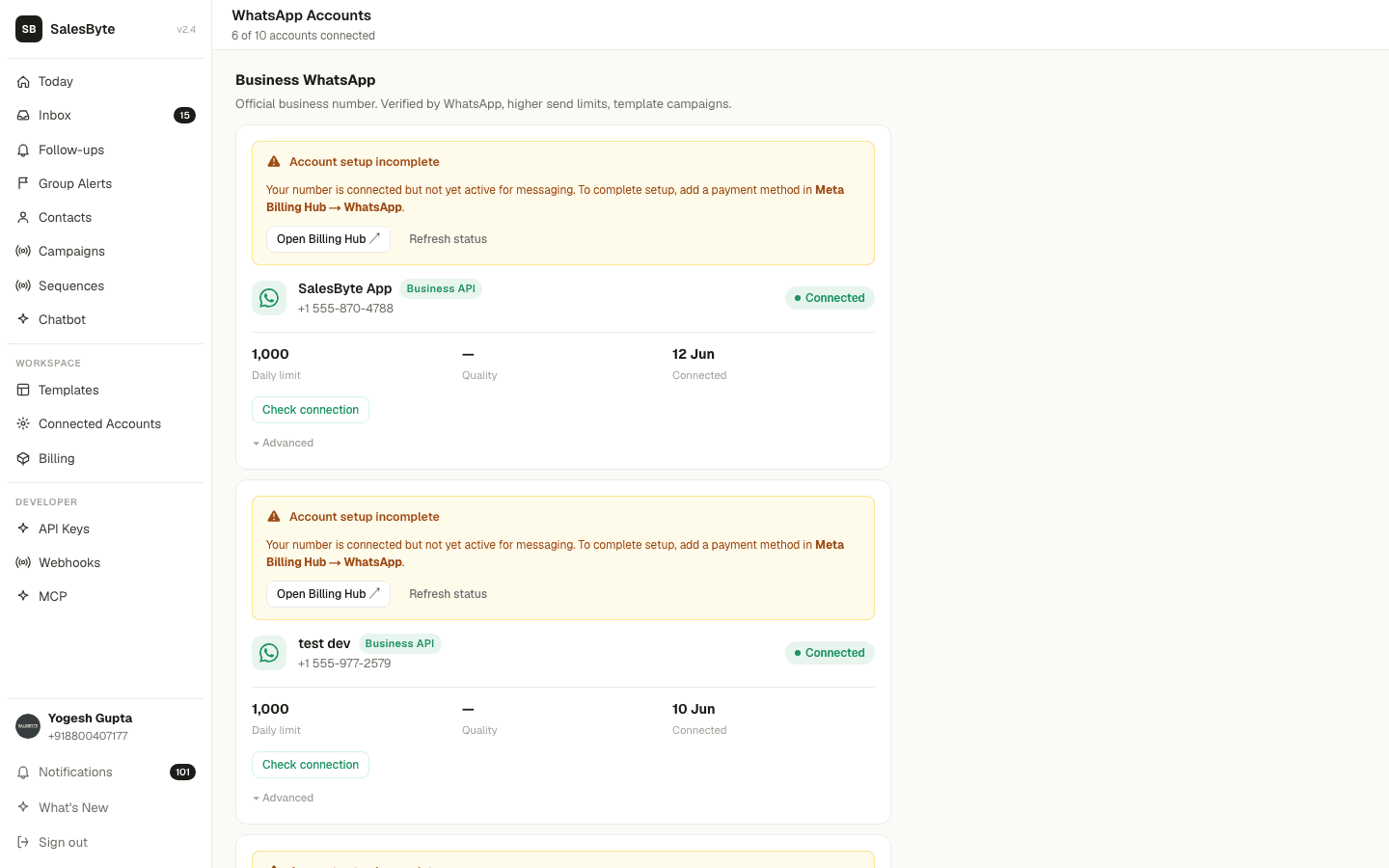Open the Today menu item
This screenshot has height=868, width=1389.
point(105,82)
